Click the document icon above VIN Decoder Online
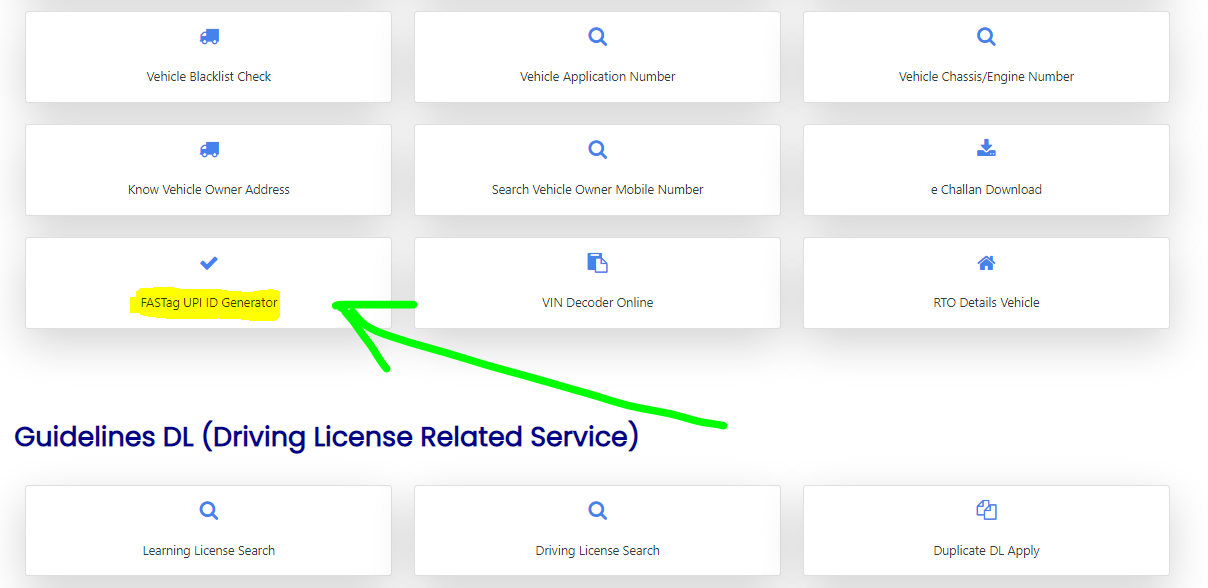Image resolution: width=1208 pixels, height=588 pixels. coord(598,263)
